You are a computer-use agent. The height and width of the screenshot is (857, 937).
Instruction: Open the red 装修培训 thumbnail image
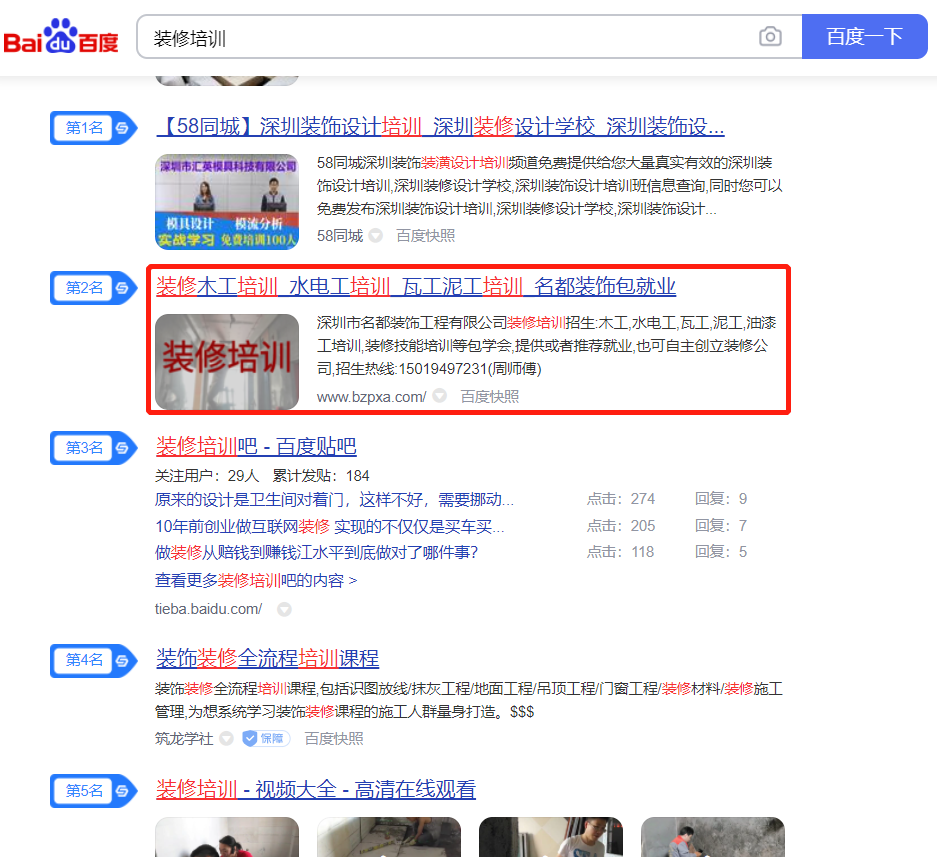(x=226, y=362)
